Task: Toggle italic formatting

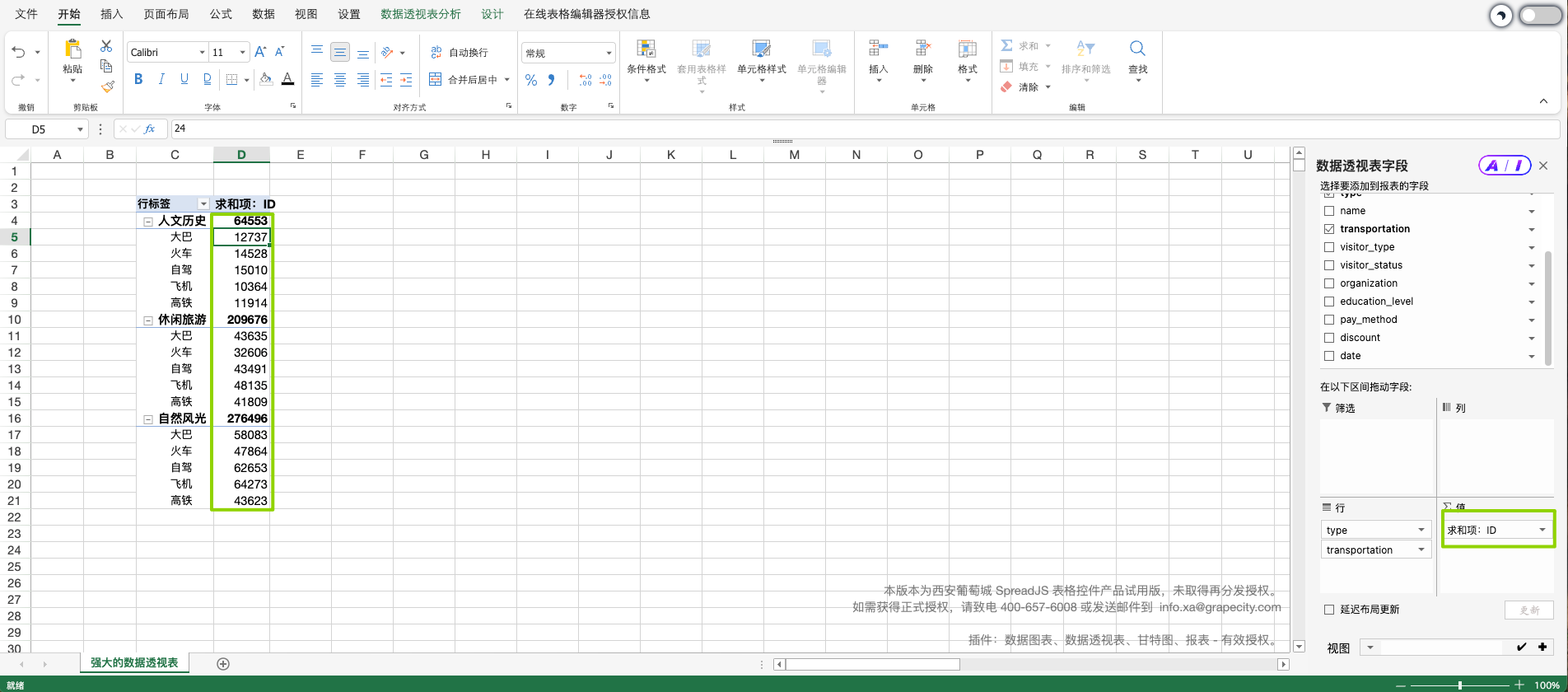Action: pyautogui.click(x=161, y=79)
